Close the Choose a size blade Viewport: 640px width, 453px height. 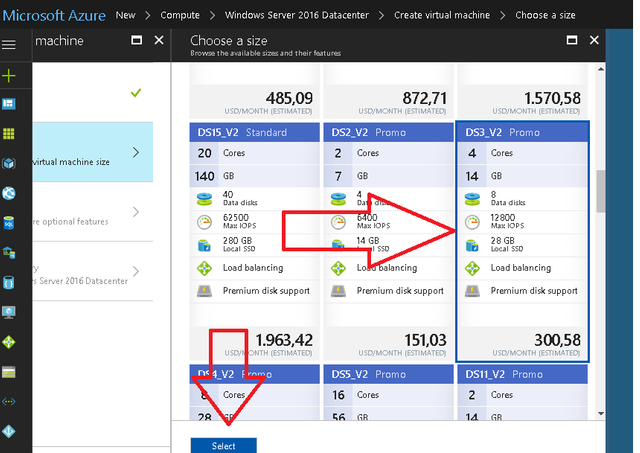[x=594, y=40]
